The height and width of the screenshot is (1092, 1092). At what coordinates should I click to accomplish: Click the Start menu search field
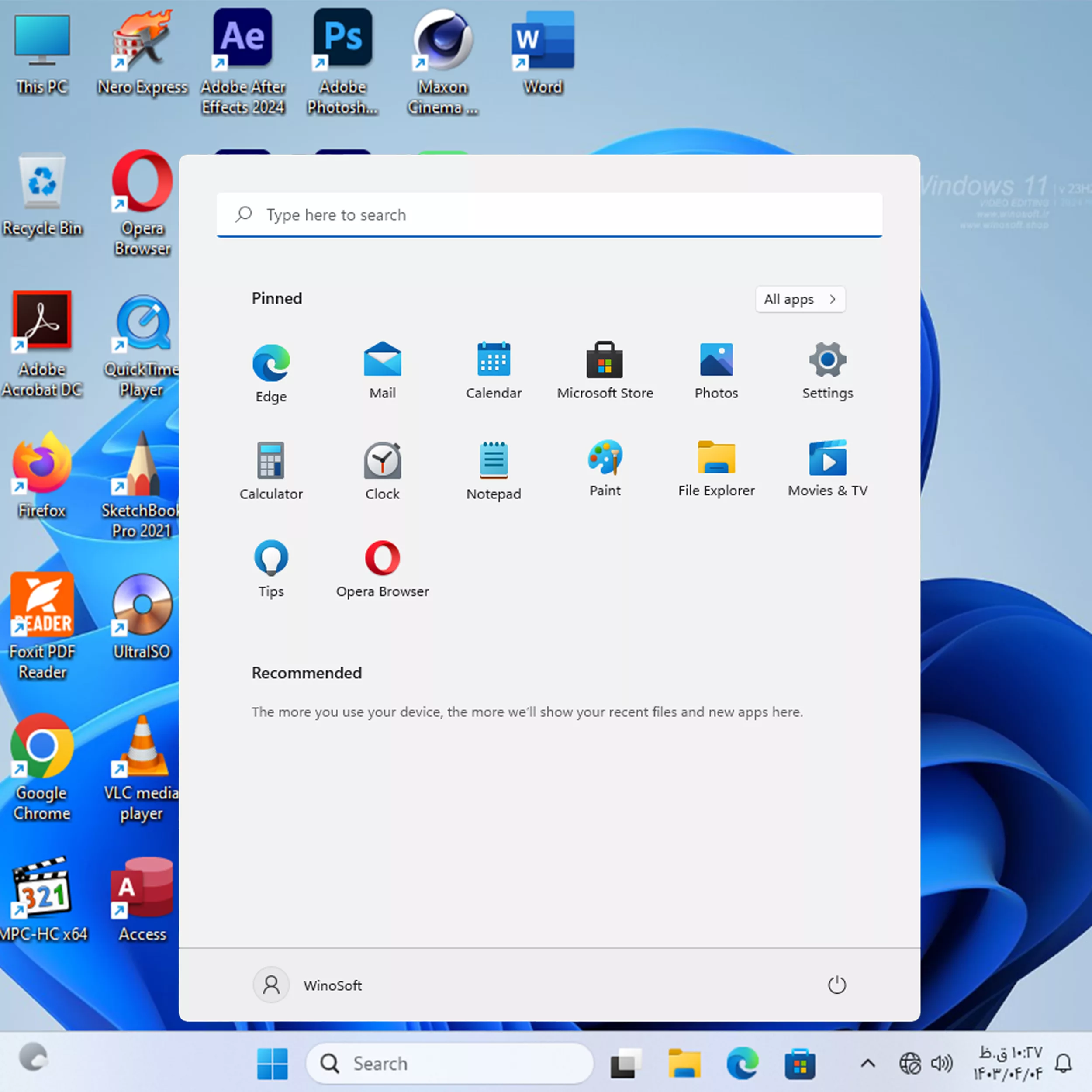[x=548, y=215]
